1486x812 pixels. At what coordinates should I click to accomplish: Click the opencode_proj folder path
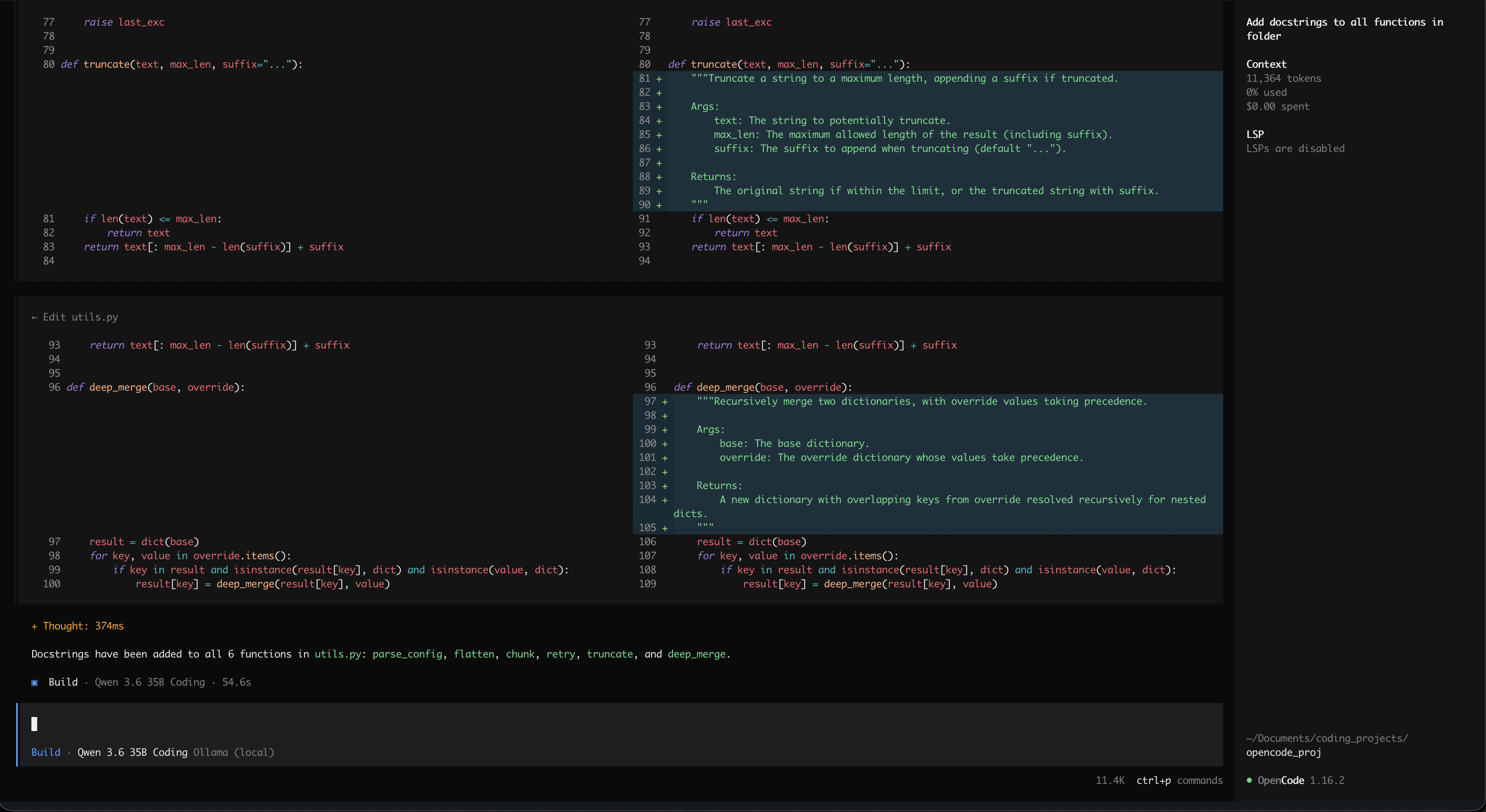coord(1284,752)
